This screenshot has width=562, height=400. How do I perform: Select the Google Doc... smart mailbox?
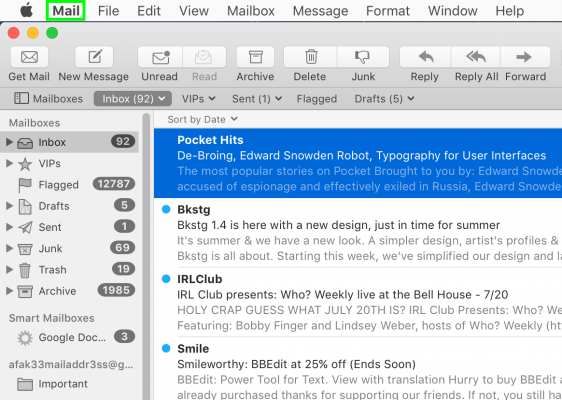pos(70,337)
